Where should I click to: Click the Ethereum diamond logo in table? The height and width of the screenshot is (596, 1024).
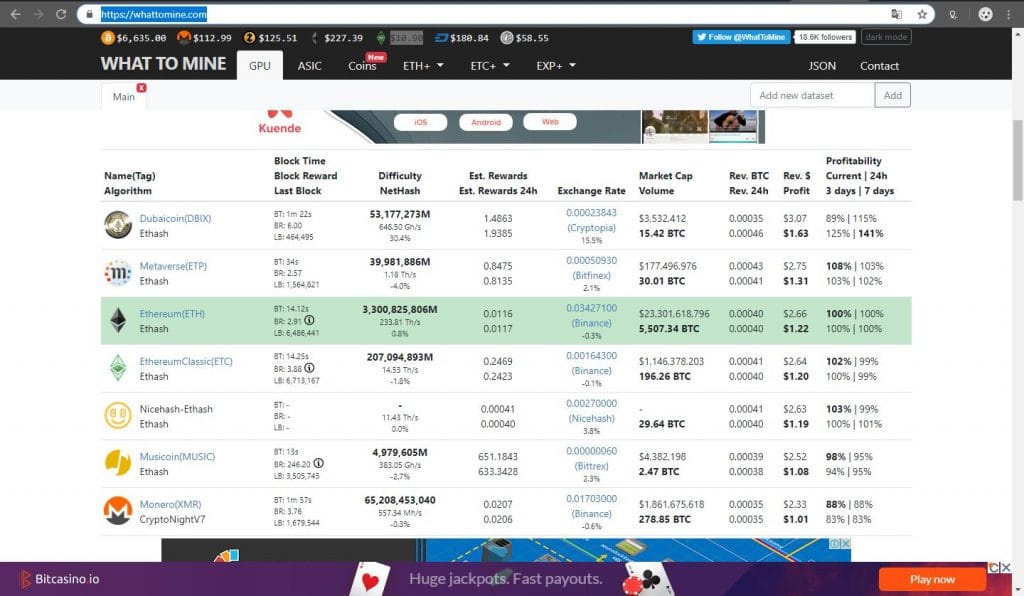pyautogui.click(x=118, y=320)
